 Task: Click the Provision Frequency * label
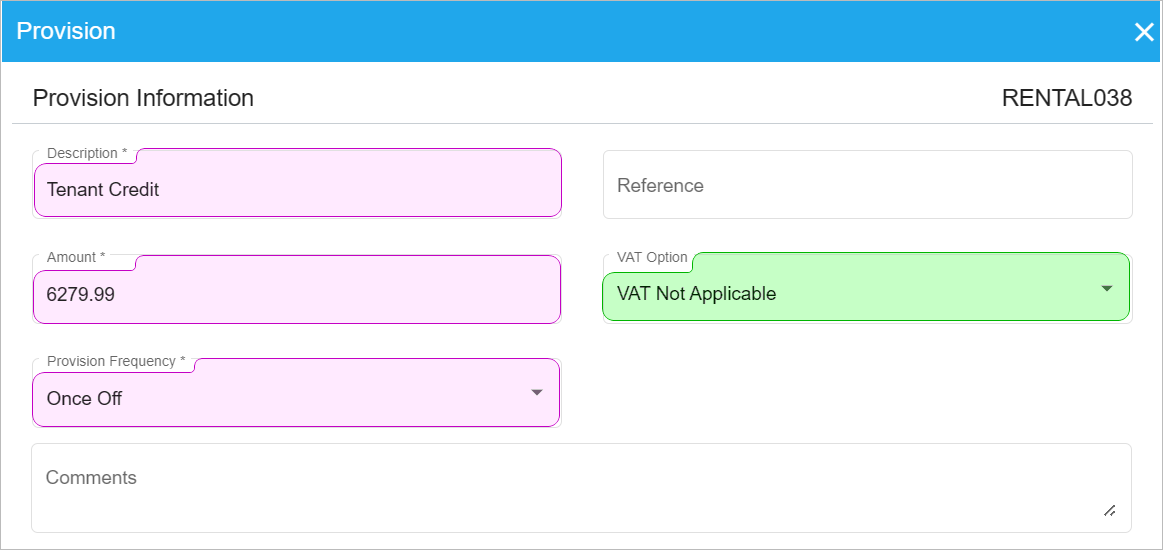pos(116,361)
